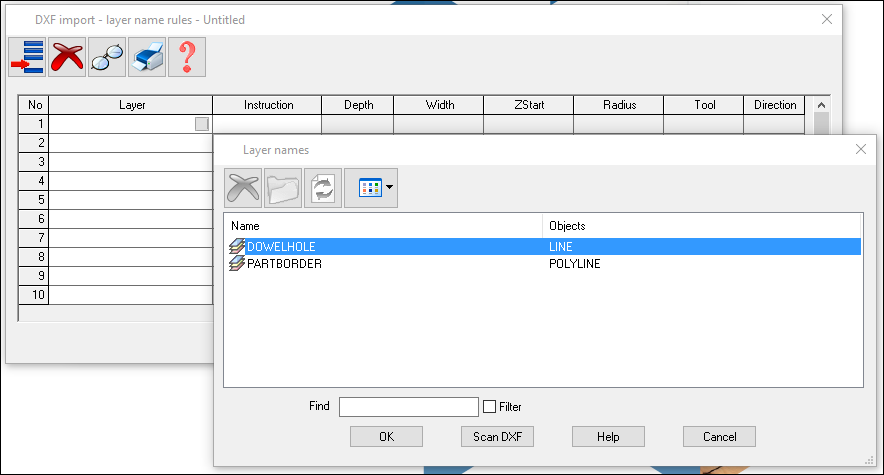Close the DXF import layer rules window
This screenshot has width=884, height=475.
[x=827, y=19]
